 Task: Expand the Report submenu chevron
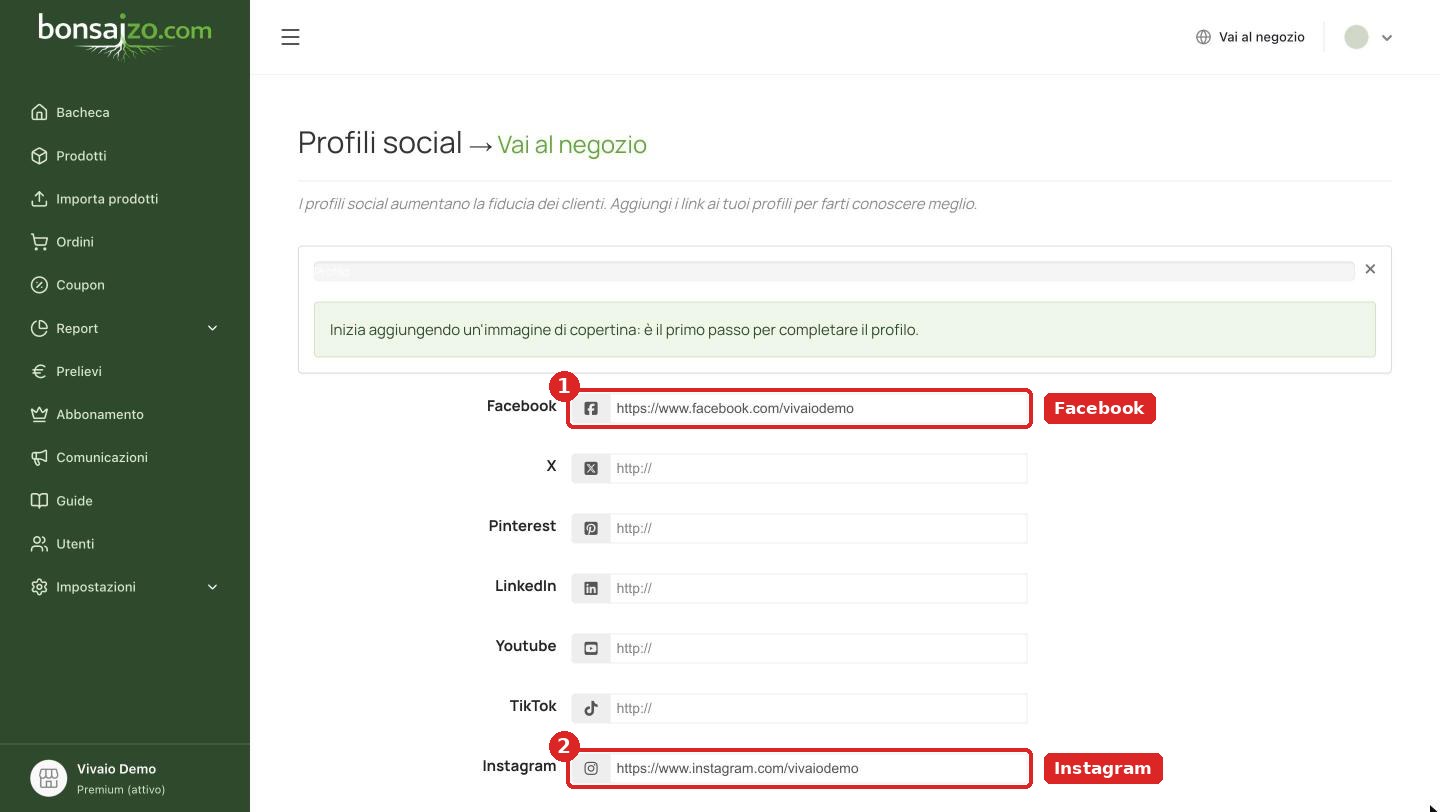[x=212, y=328]
